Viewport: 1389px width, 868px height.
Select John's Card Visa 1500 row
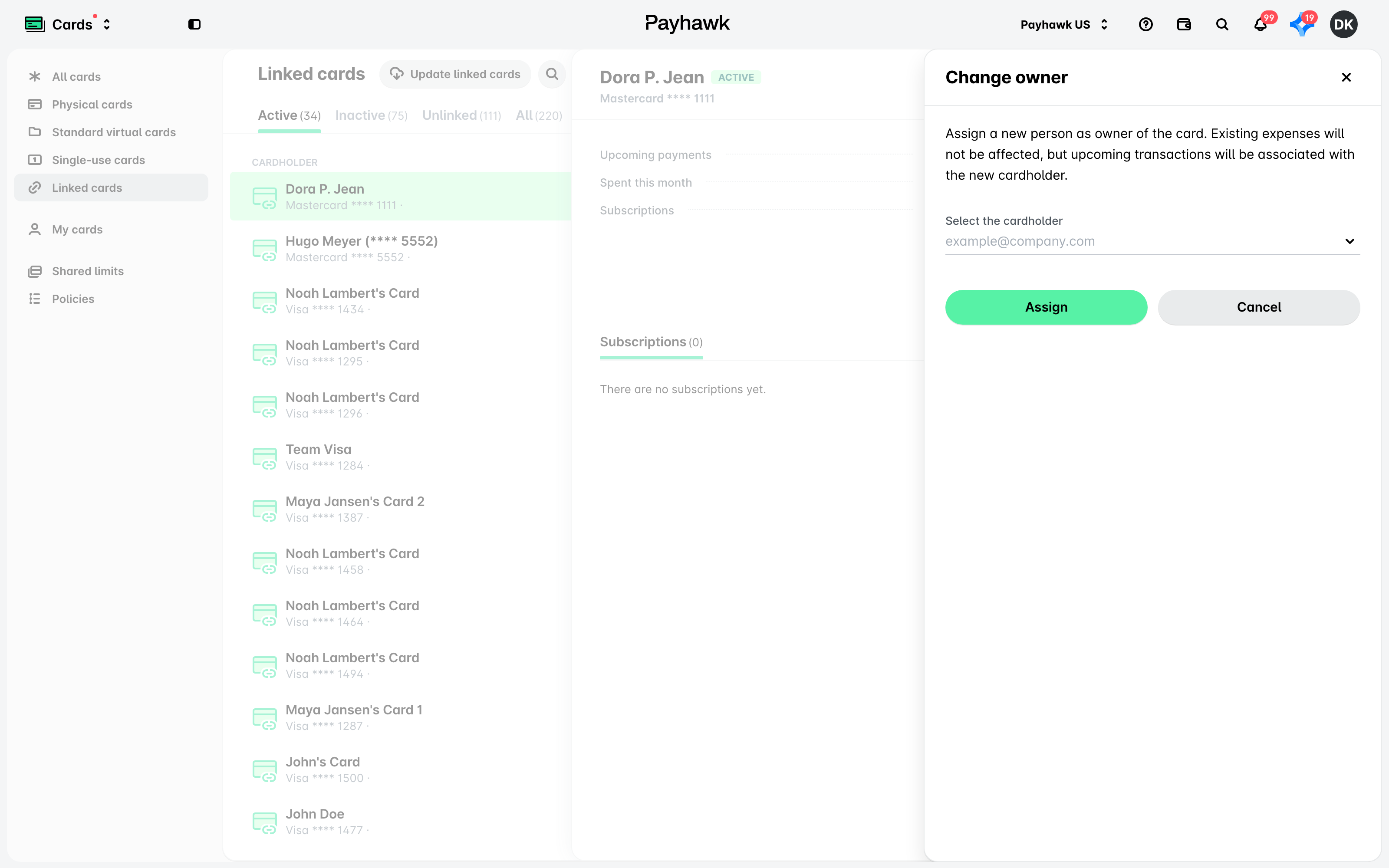pos(401,769)
